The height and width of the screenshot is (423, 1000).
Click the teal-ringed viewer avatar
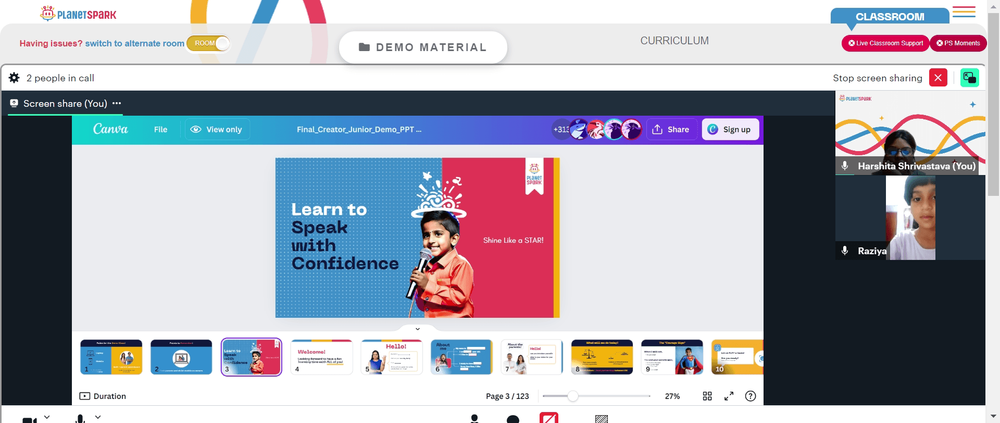coord(614,129)
